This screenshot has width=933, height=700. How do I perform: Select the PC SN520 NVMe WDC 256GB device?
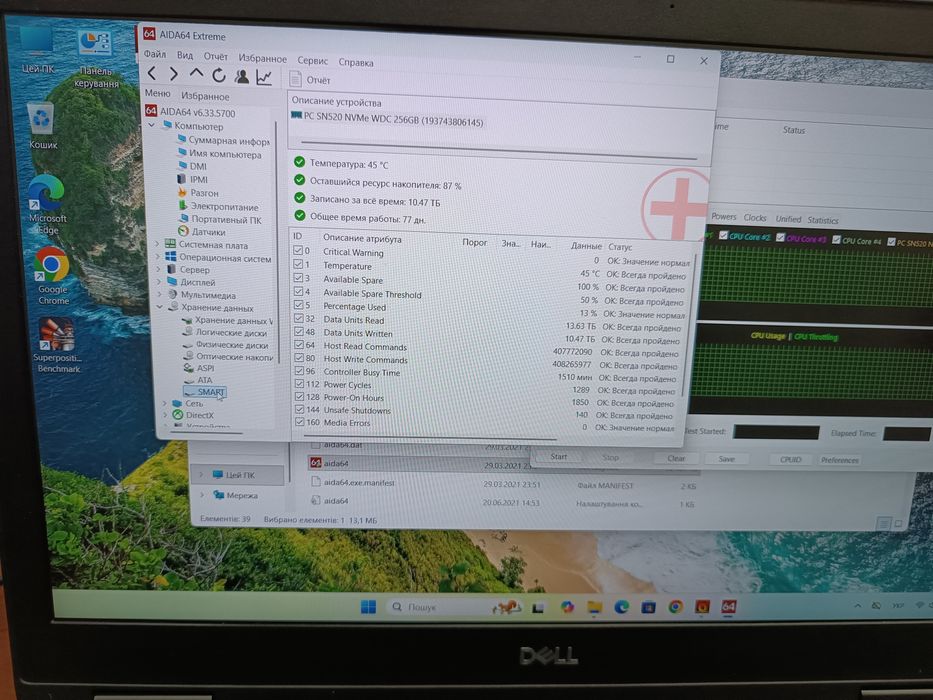point(387,119)
